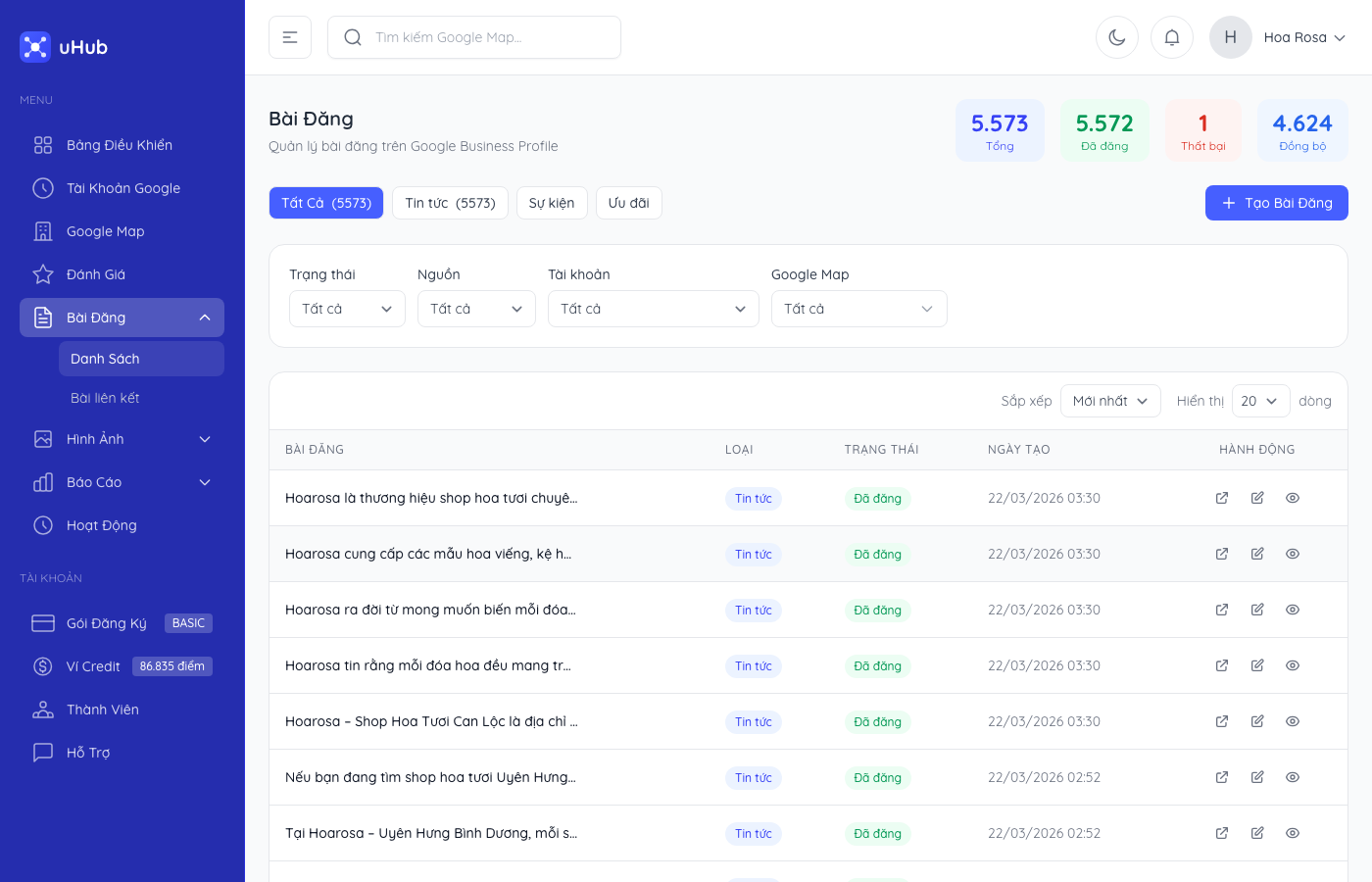Edit the 'Tại Hoarosa – Uyên Hưng' post
1372x882 pixels.
(1257, 833)
